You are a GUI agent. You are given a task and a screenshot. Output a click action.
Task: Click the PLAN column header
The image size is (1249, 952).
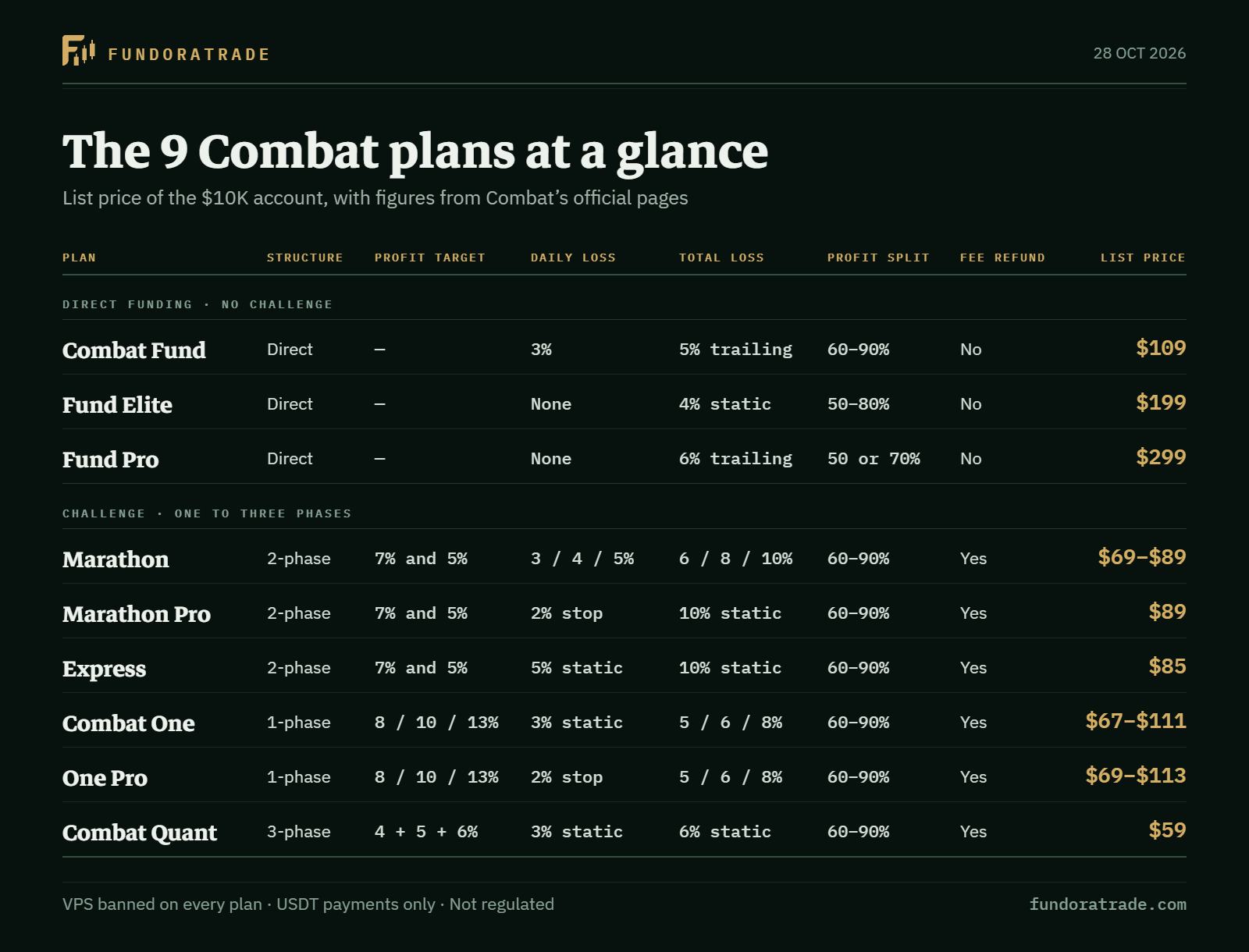coord(80,258)
